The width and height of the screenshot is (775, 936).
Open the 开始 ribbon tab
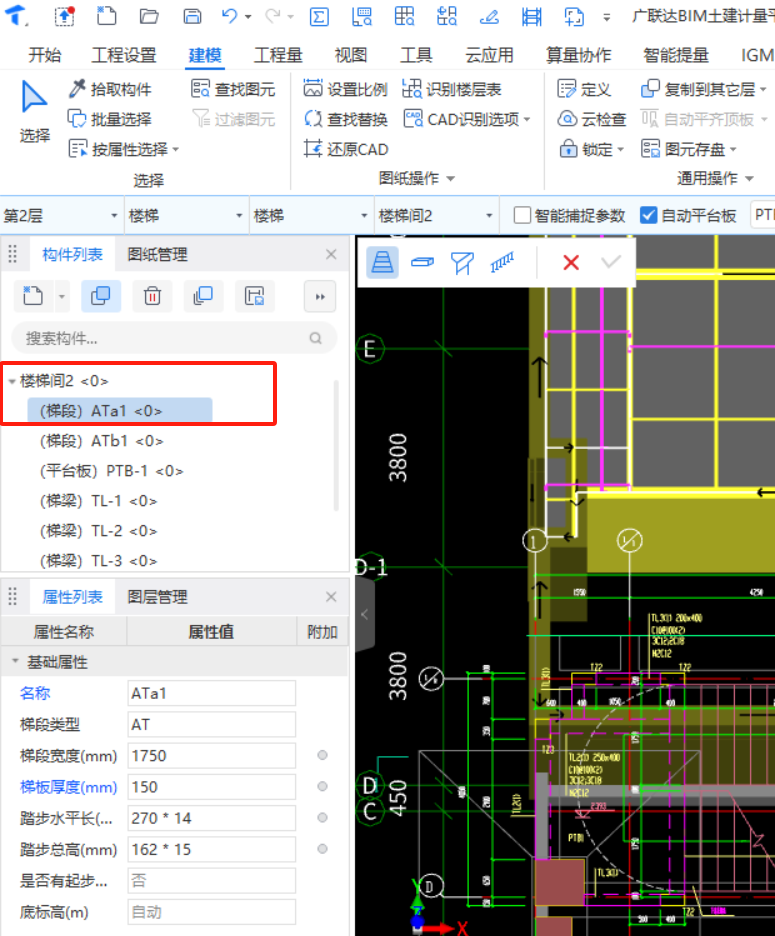coord(45,56)
